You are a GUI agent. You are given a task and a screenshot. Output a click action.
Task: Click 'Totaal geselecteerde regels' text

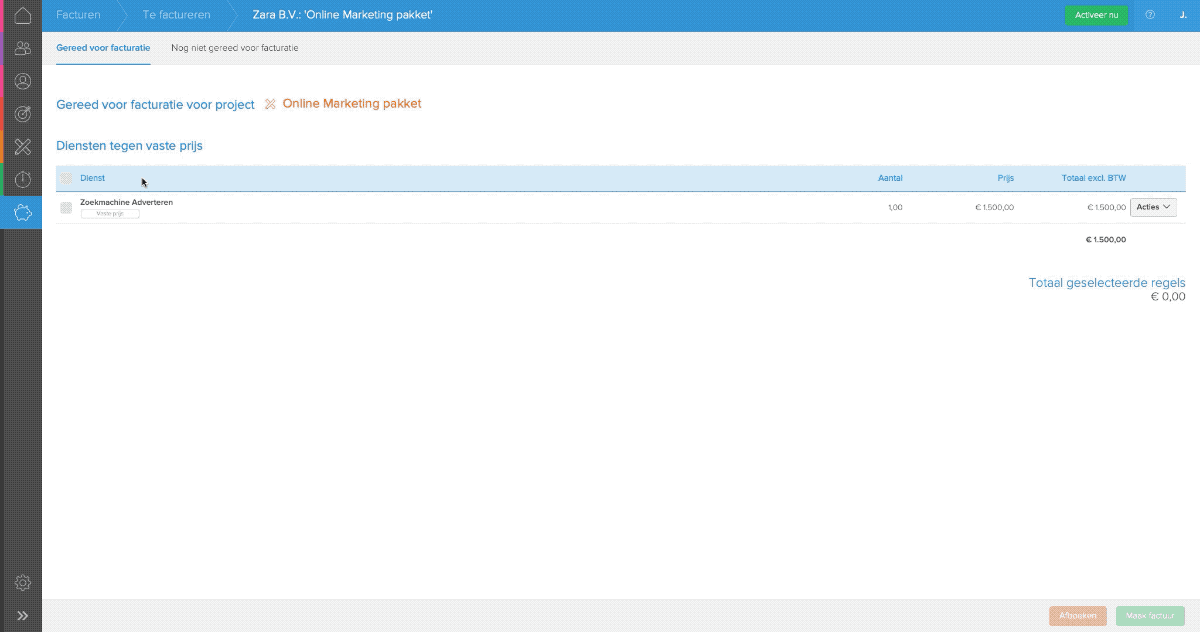[x=1107, y=283]
